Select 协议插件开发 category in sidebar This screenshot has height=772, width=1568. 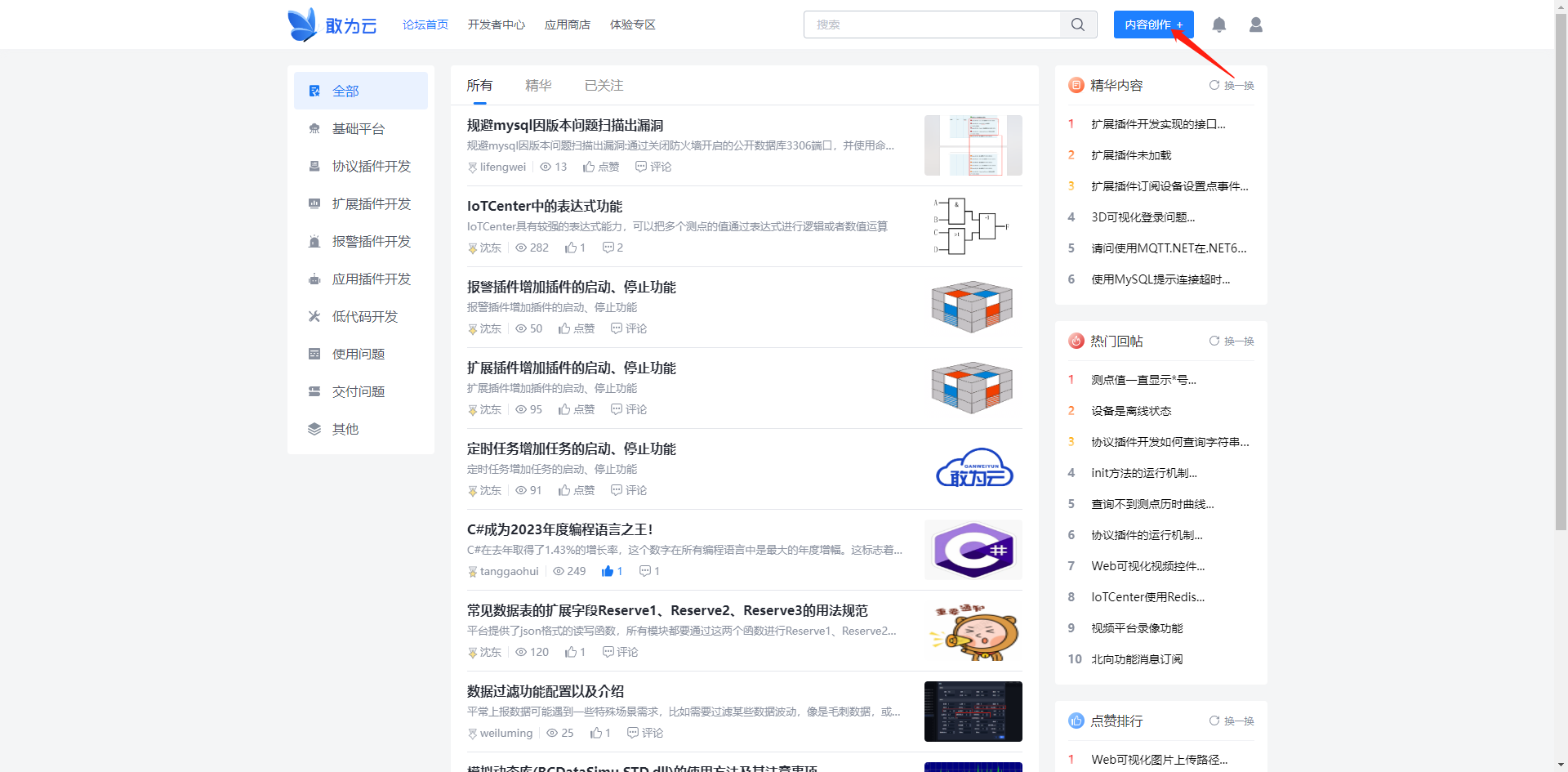coord(371,167)
